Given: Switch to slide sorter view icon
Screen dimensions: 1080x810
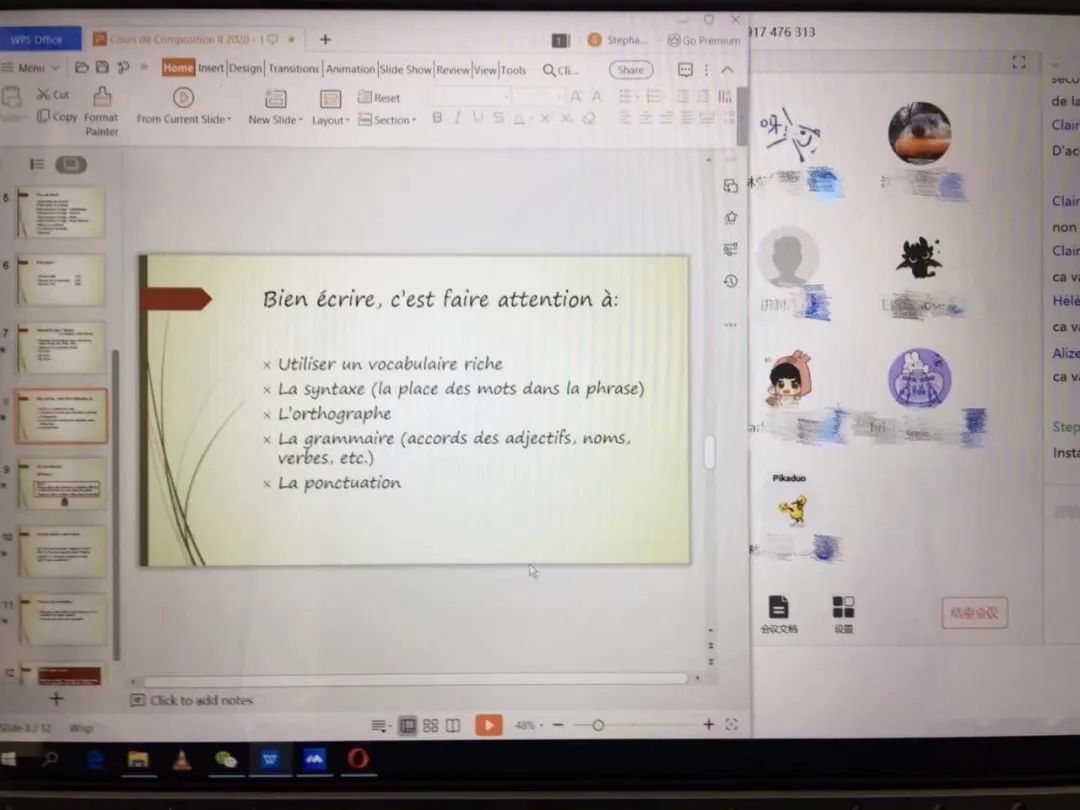Looking at the screenshot, I should (x=430, y=726).
